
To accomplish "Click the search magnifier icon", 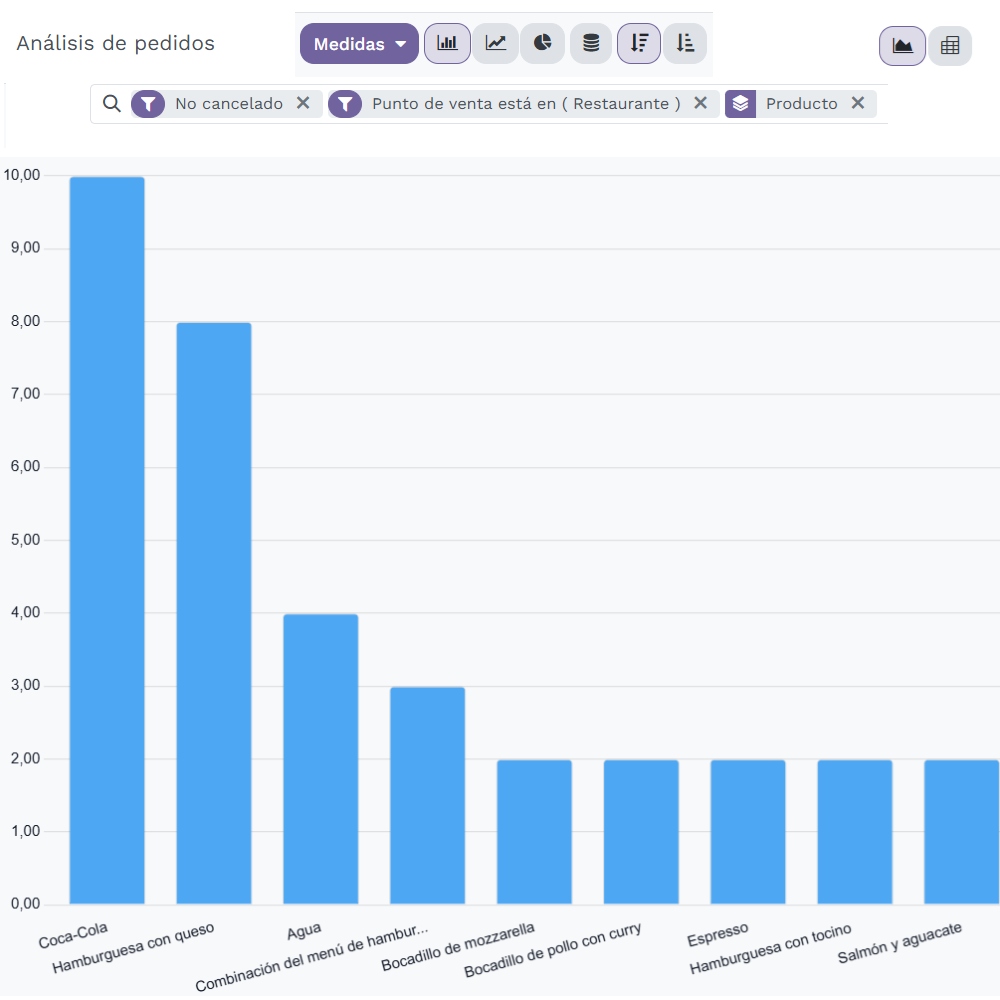I will [112, 104].
